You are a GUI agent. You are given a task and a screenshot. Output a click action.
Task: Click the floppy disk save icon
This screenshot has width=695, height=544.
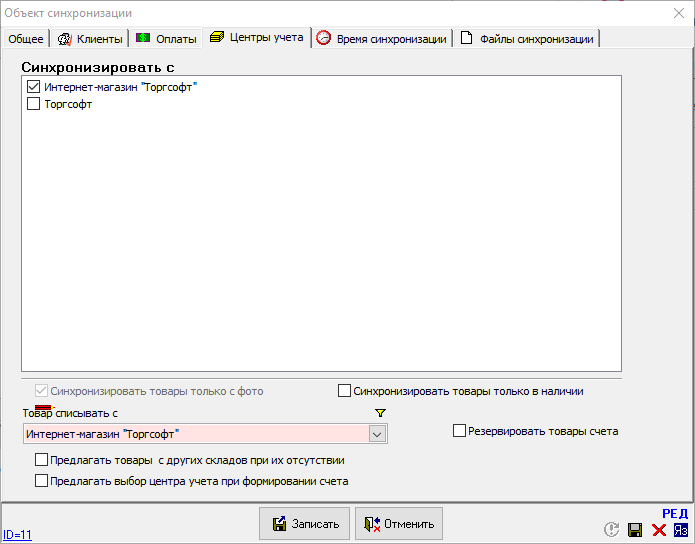(x=635, y=530)
